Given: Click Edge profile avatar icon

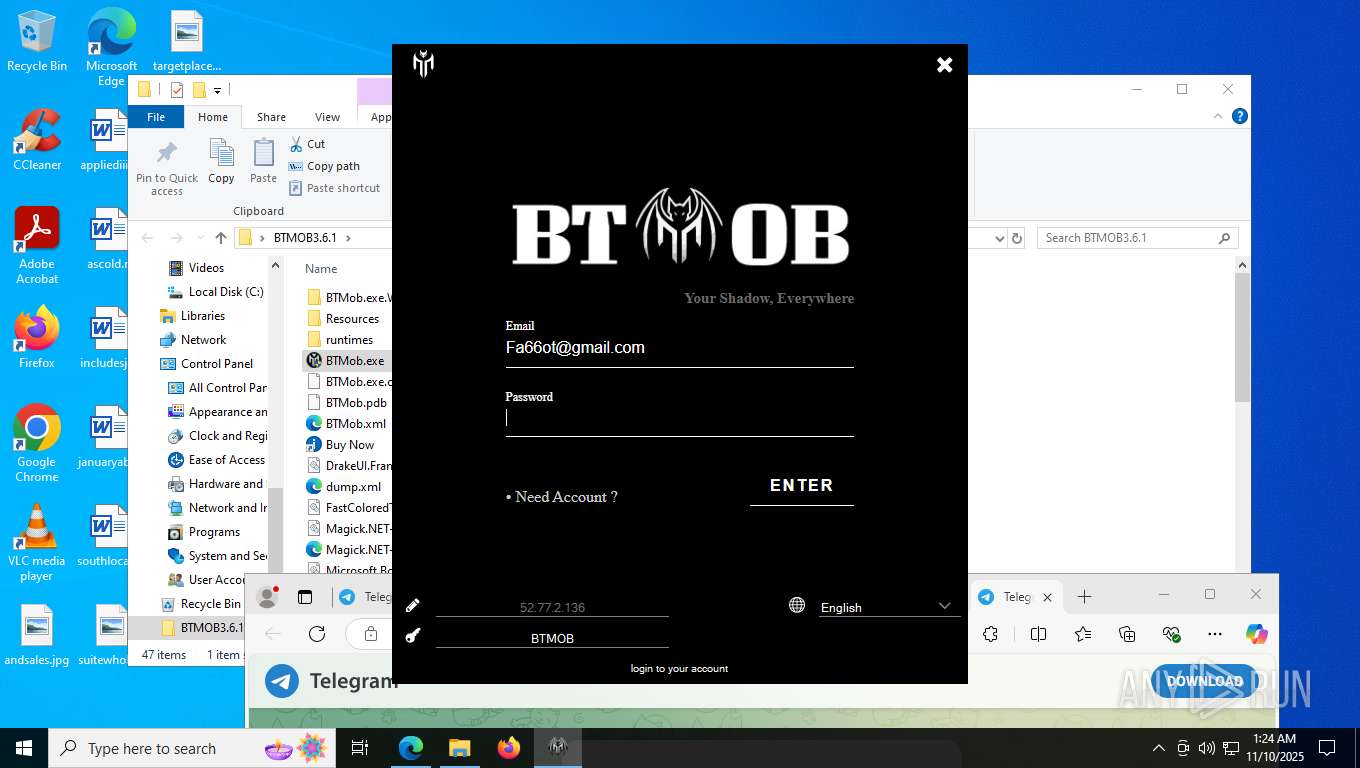Looking at the screenshot, I should [x=267, y=597].
